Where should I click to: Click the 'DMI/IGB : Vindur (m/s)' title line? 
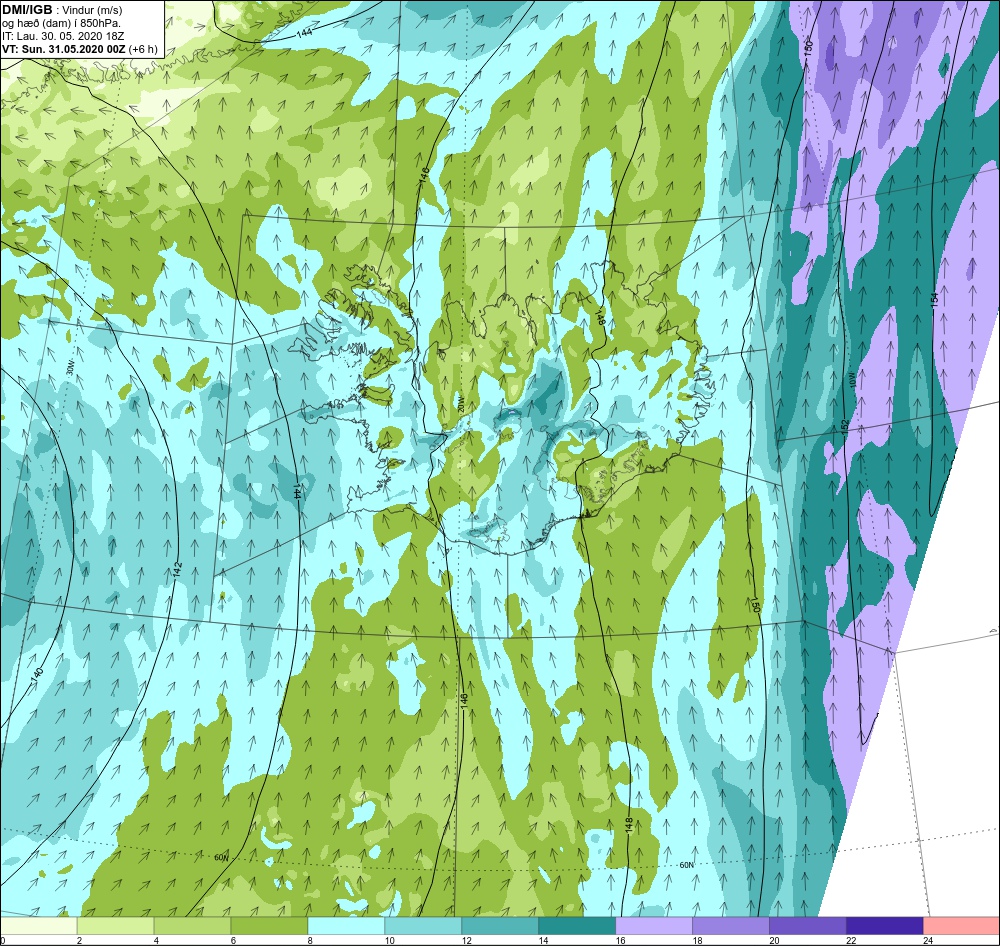pos(62,10)
